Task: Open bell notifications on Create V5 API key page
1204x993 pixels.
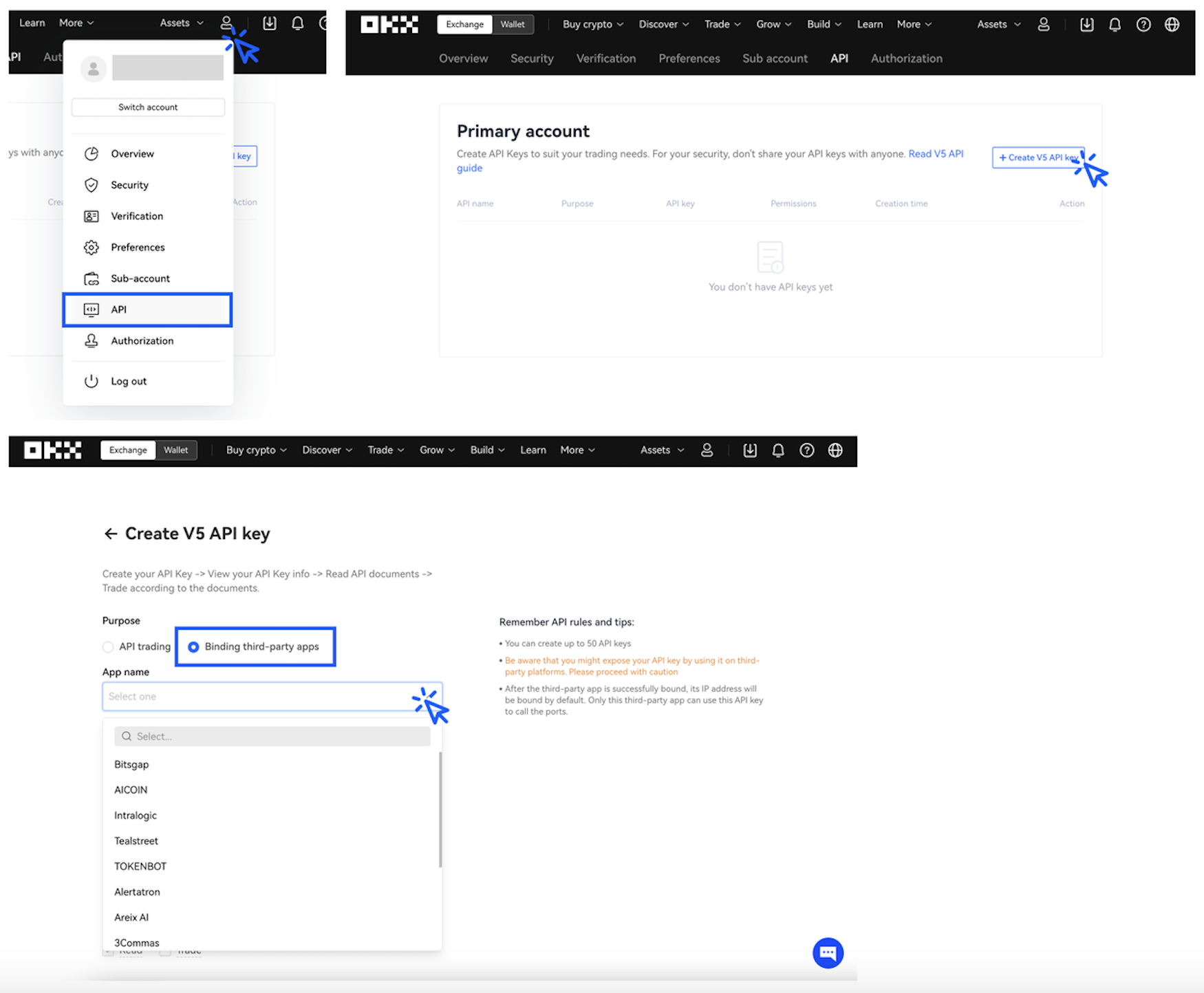Action: click(x=778, y=450)
